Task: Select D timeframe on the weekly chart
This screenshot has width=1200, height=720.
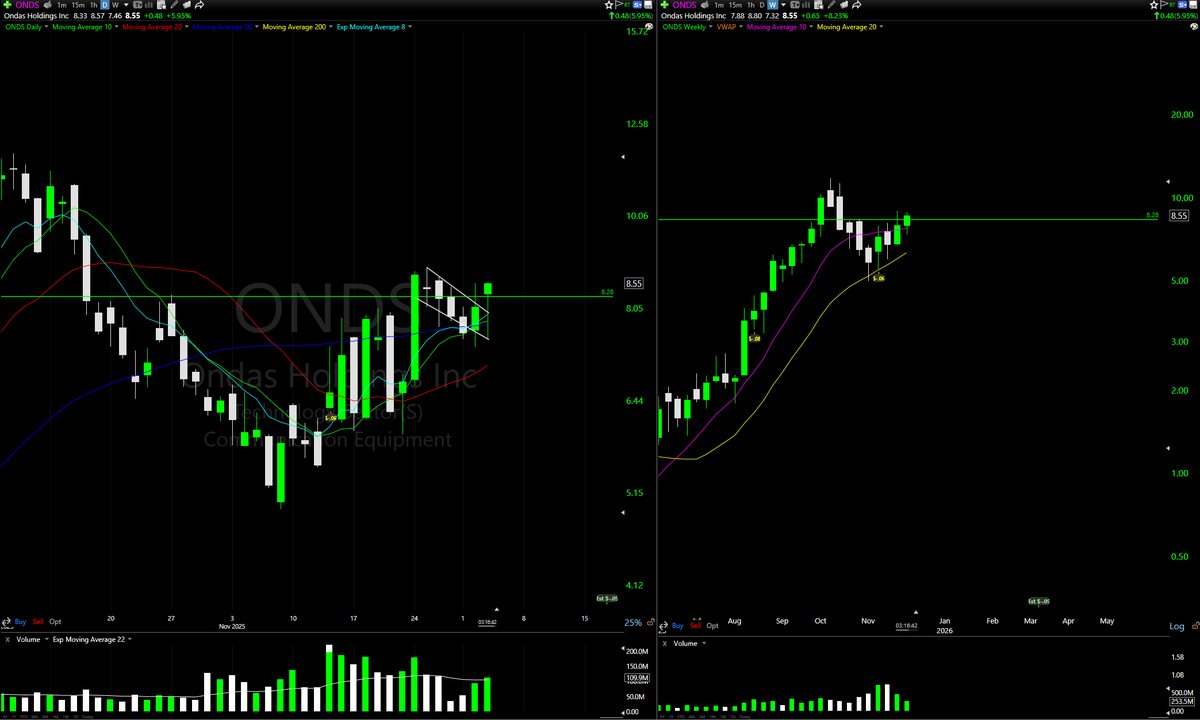Action: pos(762,5)
